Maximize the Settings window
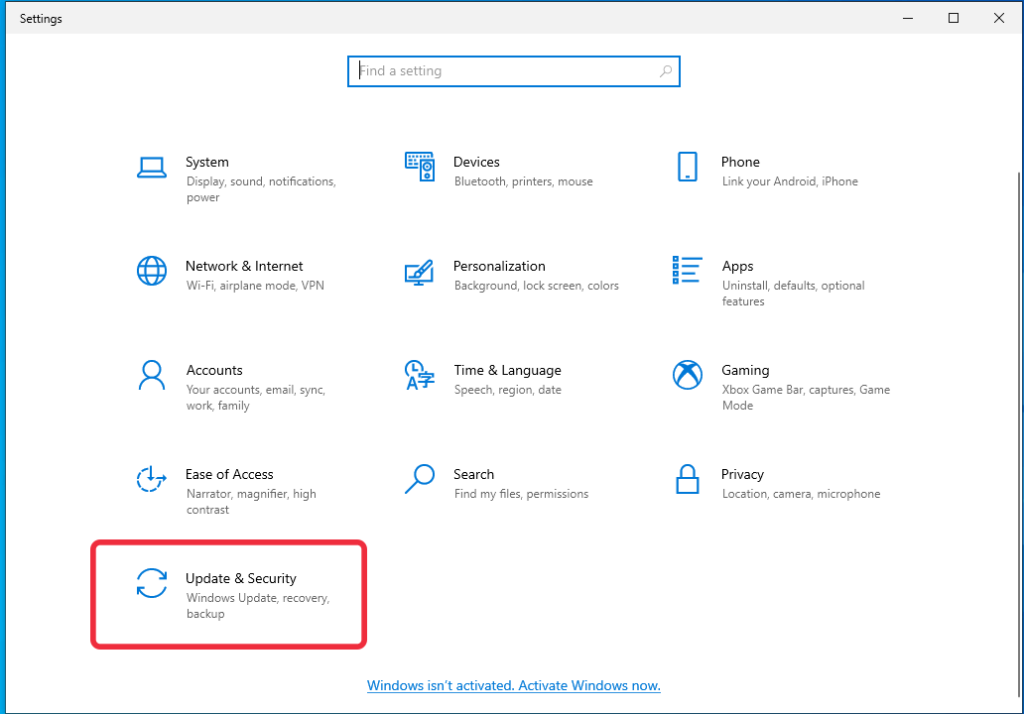The height and width of the screenshot is (714, 1024). 954,18
